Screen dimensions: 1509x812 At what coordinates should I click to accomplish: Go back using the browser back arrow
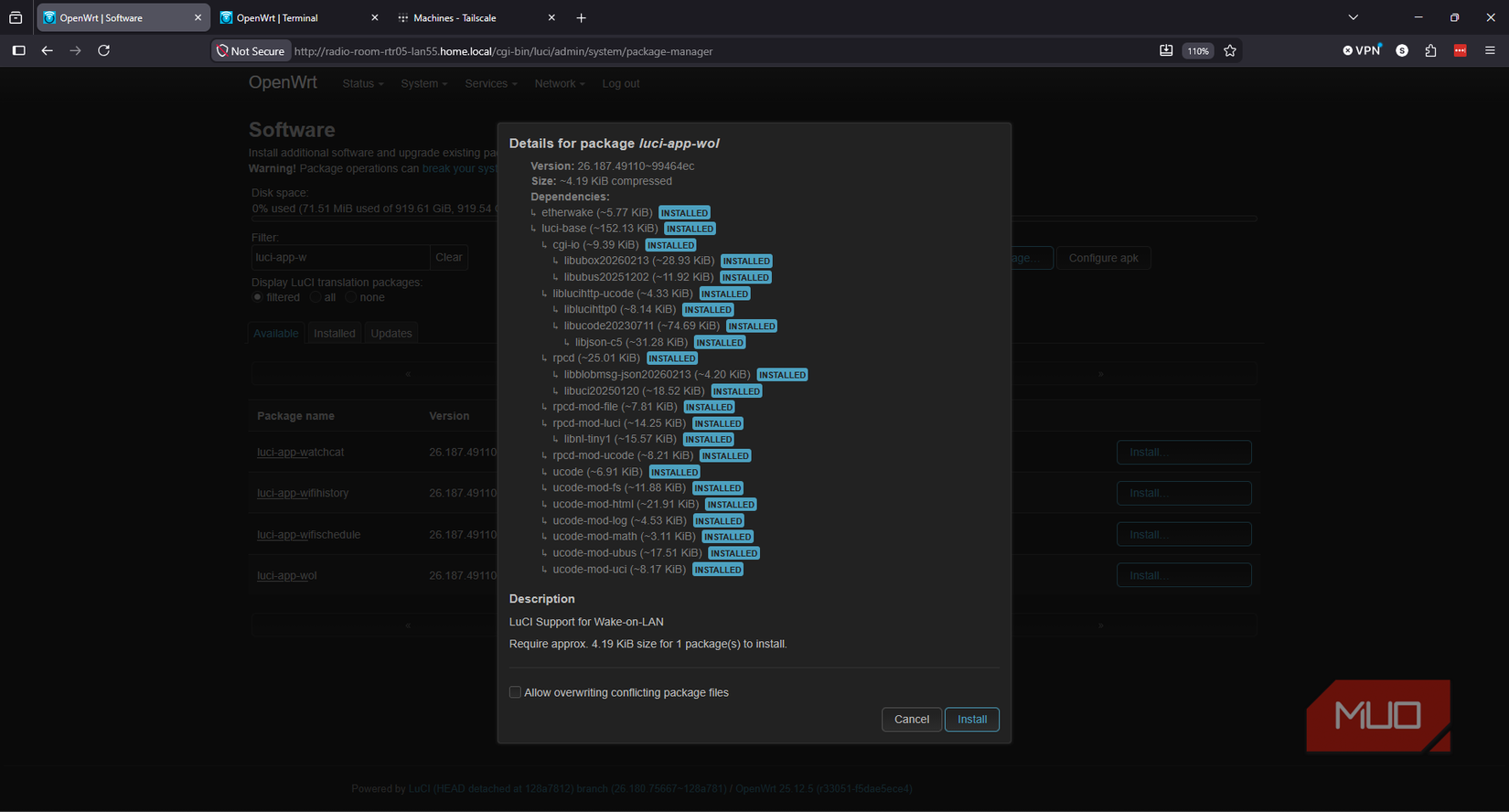[47, 50]
